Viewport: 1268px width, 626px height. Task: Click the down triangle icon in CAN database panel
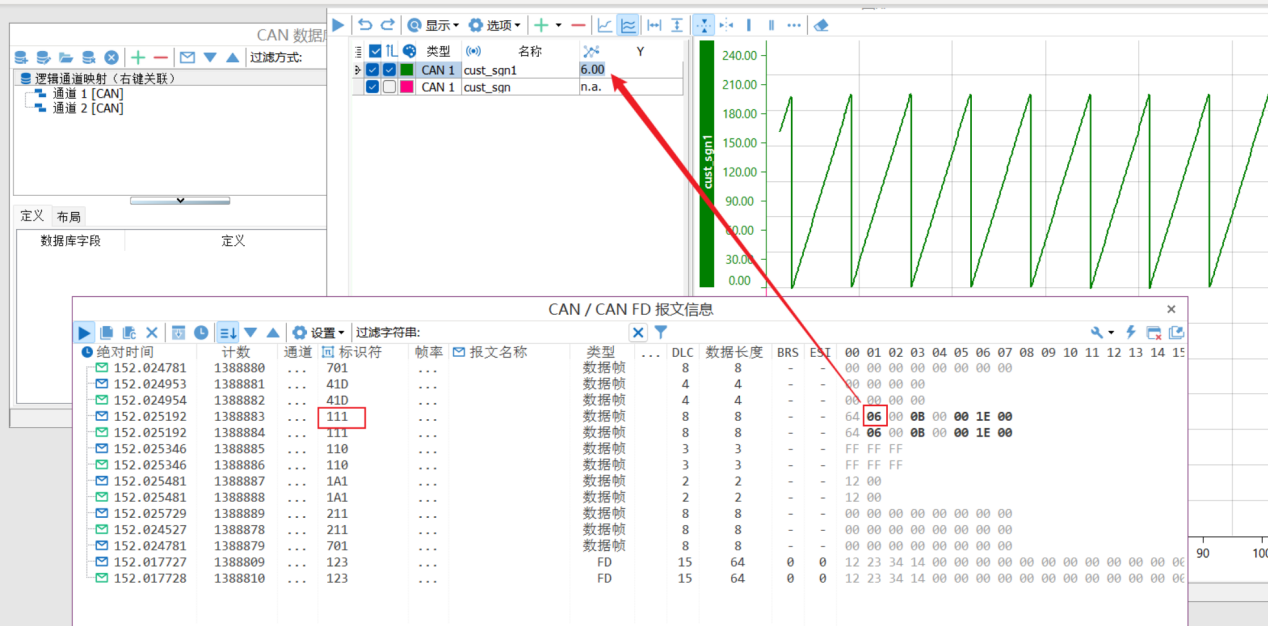tap(210, 57)
